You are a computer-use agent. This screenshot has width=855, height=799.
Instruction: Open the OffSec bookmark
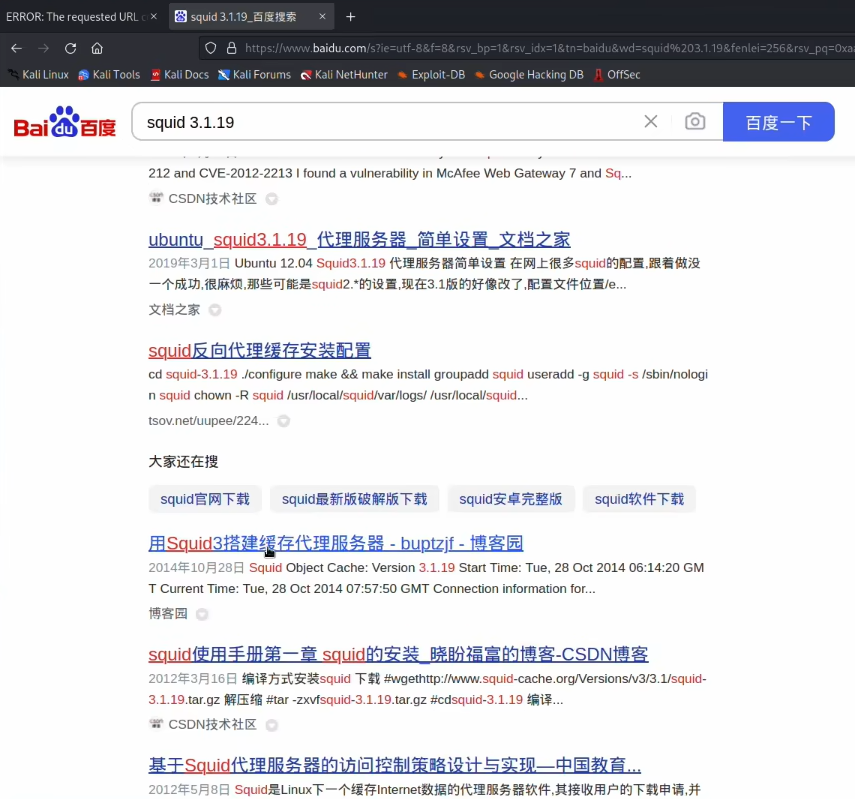[x=617, y=75]
